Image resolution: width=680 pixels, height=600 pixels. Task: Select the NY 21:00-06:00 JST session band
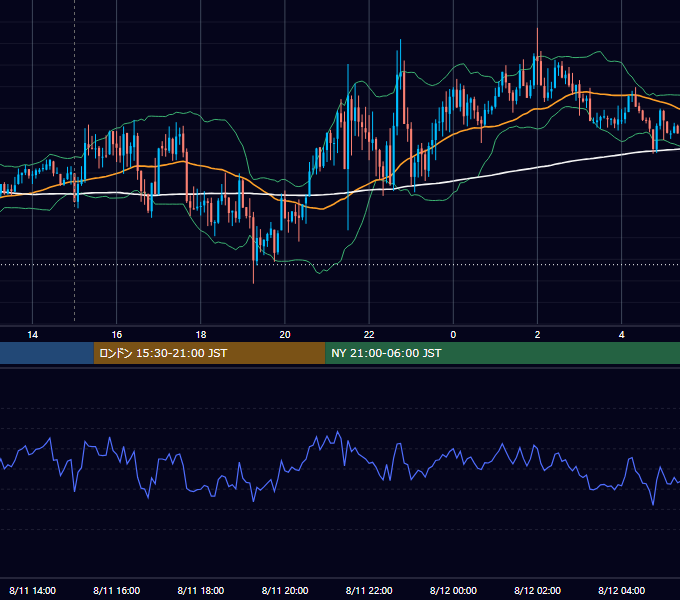point(503,353)
